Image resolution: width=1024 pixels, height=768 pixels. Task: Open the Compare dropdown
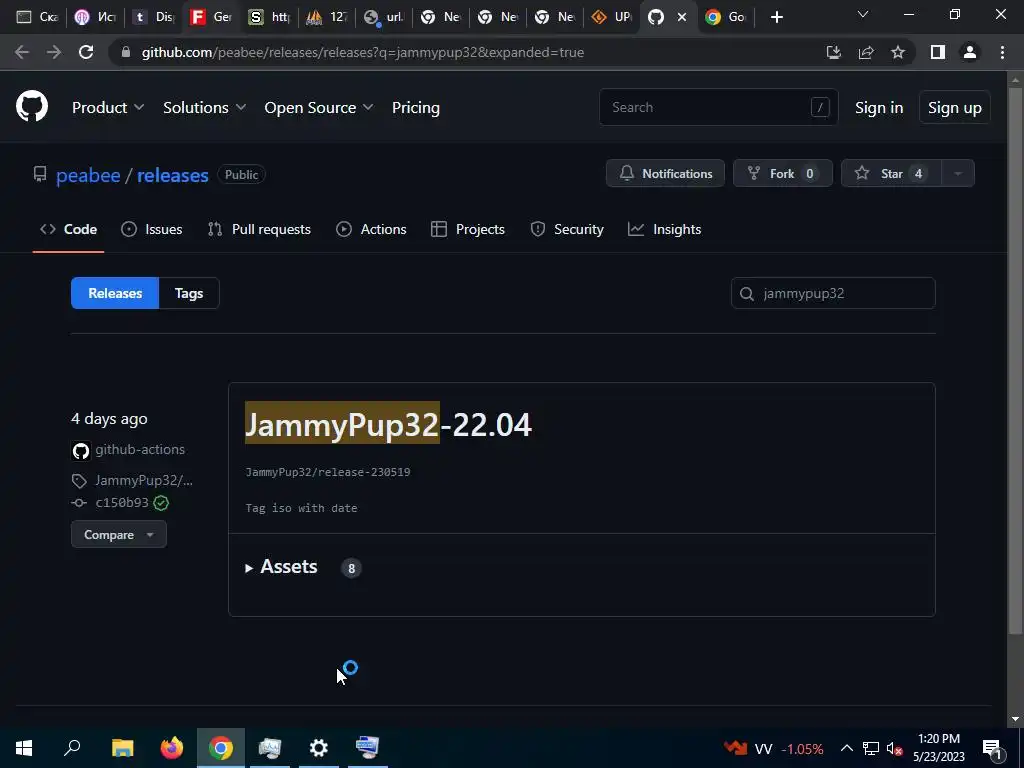[119, 535]
